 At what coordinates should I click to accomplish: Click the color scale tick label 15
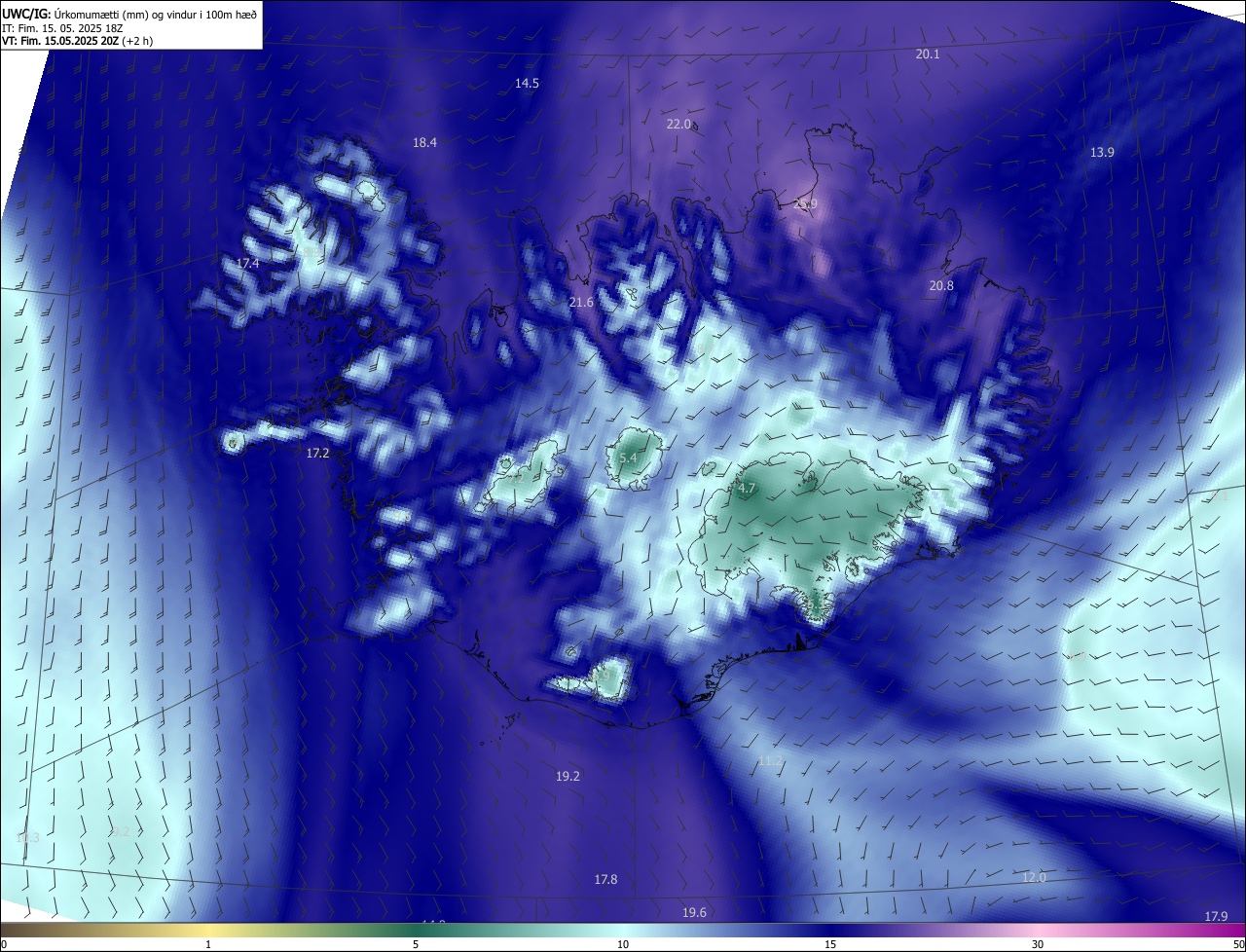point(830,944)
